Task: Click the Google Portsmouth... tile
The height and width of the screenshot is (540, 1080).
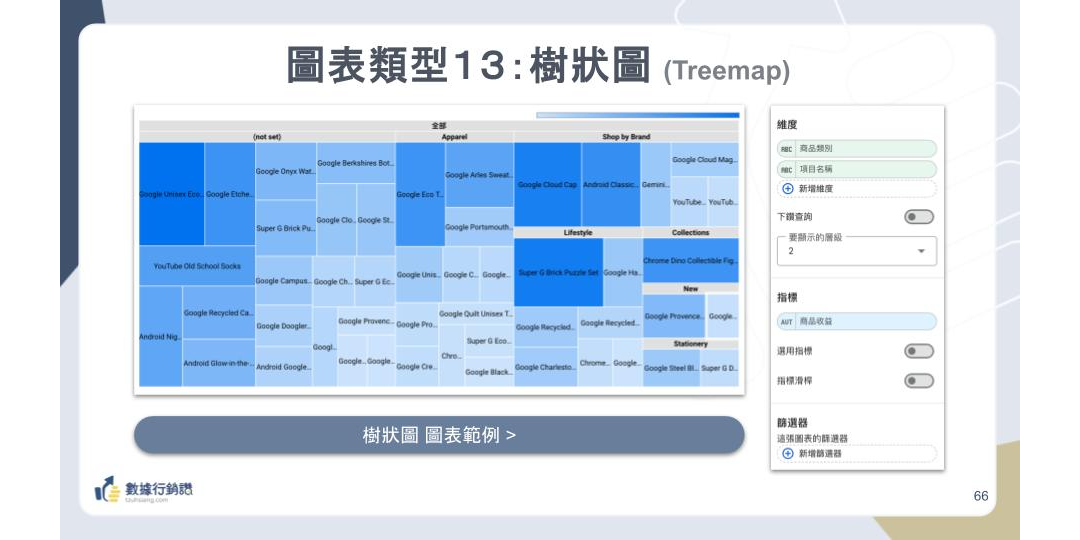Action: 479,227
